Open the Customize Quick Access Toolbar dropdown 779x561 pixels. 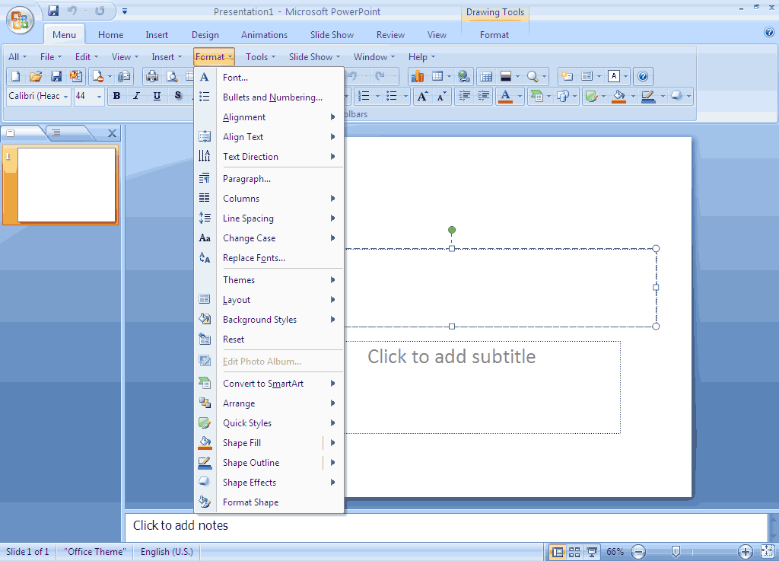click(x=125, y=10)
